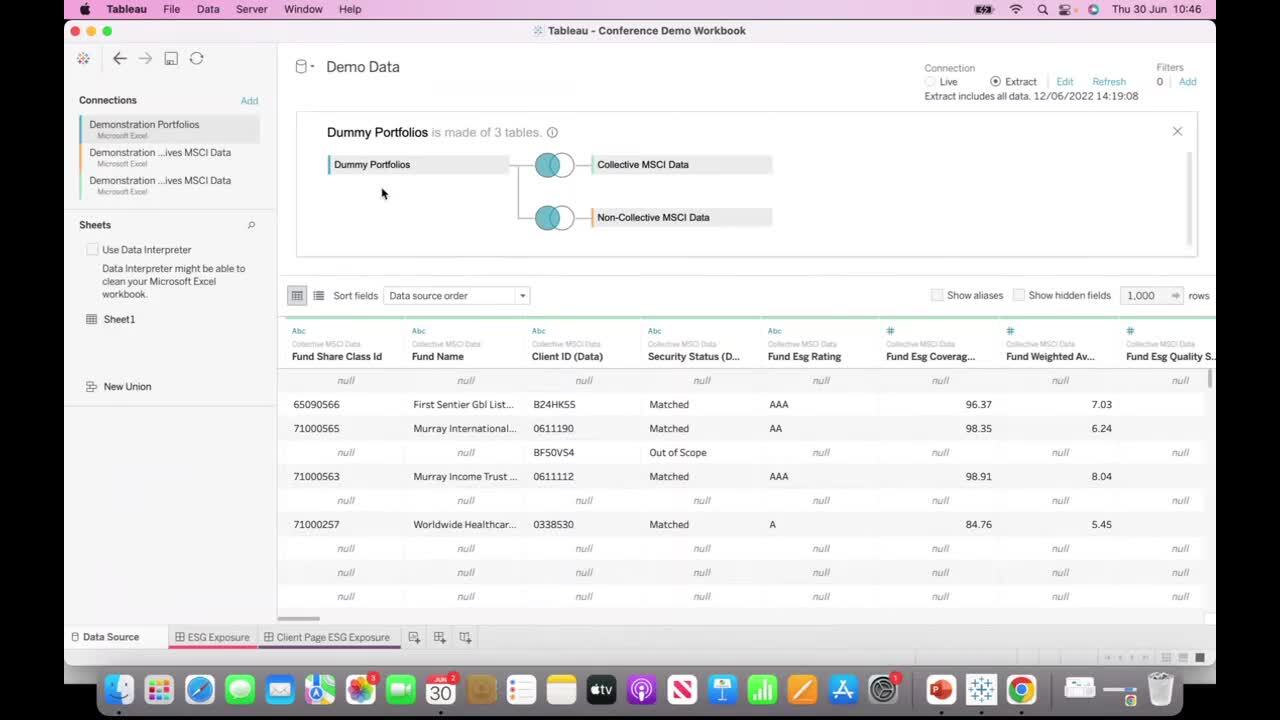Create a new worksheet via tab icon
Image resolution: width=1280 pixels, height=720 pixels.
point(414,637)
